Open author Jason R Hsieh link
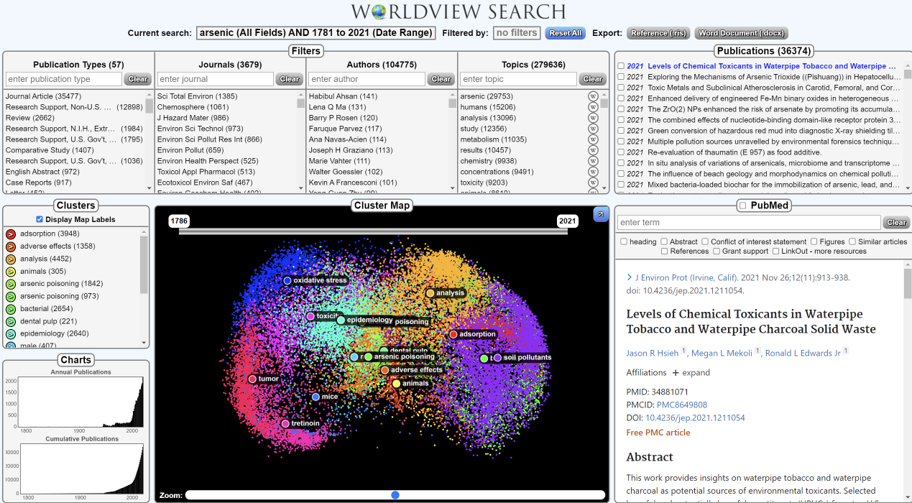The height and width of the screenshot is (503, 912). (x=653, y=353)
